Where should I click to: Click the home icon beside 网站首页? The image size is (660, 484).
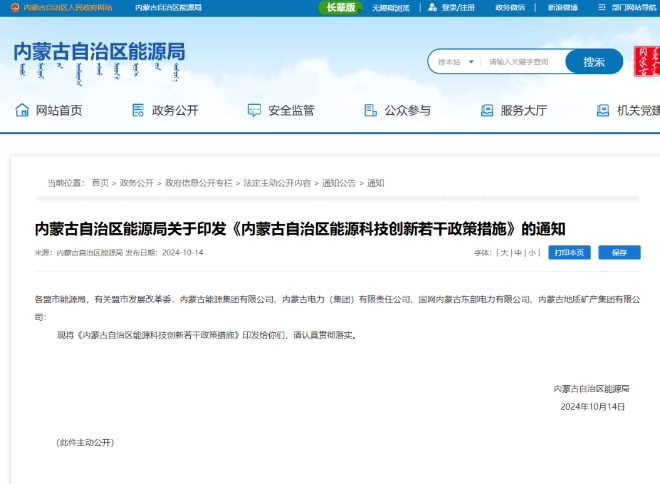22,110
